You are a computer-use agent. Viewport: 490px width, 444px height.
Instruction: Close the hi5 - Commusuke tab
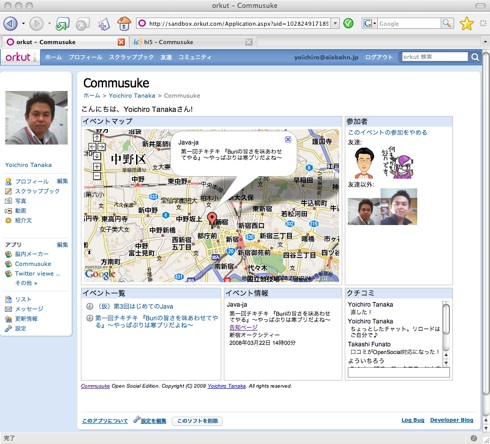tap(249, 42)
